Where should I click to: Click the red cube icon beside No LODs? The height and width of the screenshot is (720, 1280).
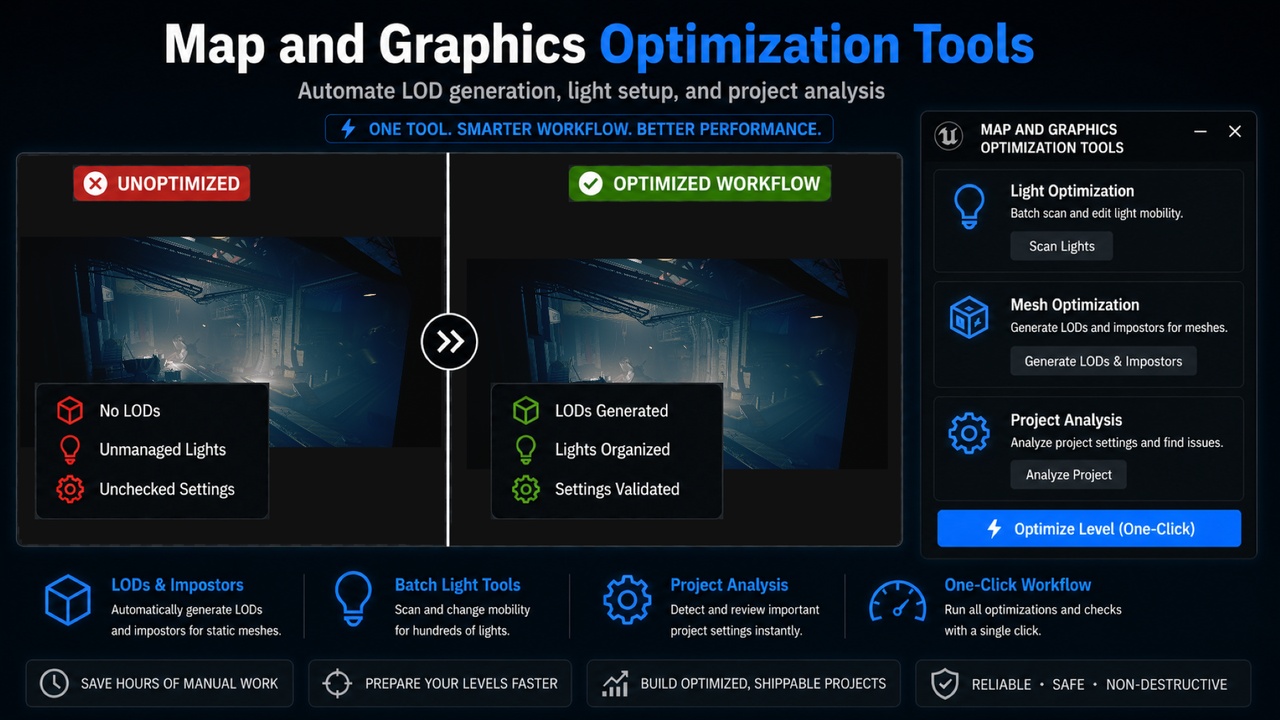click(70, 410)
